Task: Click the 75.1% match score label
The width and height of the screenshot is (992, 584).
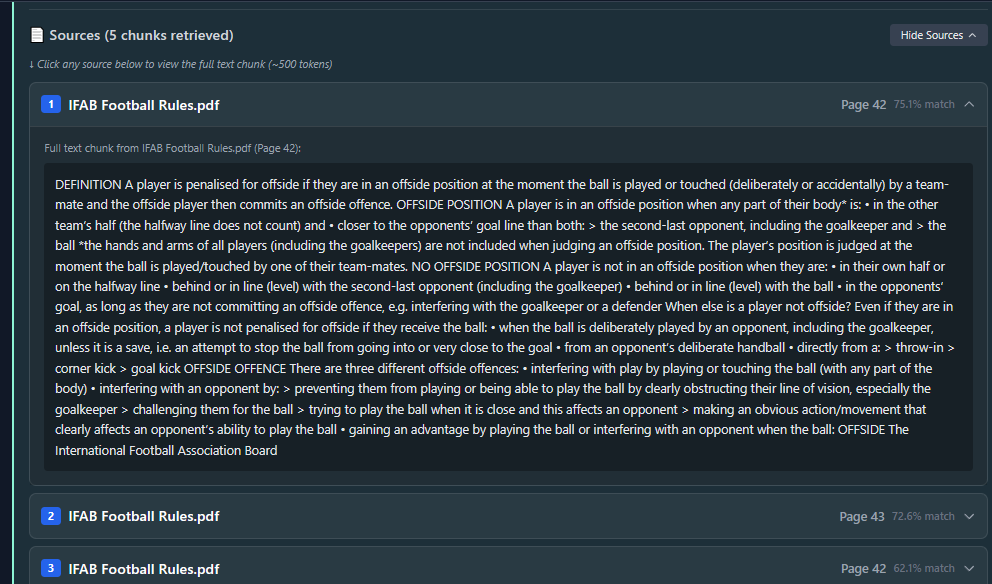Action: pyautogui.click(x=924, y=104)
